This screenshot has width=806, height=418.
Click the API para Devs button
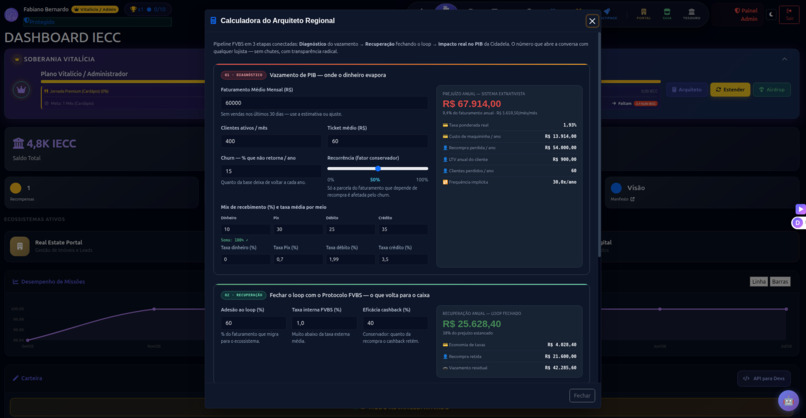point(764,378)
